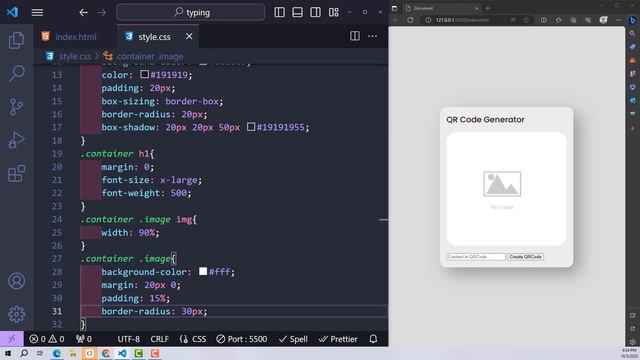Reload the browser page
This screenshot has height=360, width=640.
tap(410, 20)
